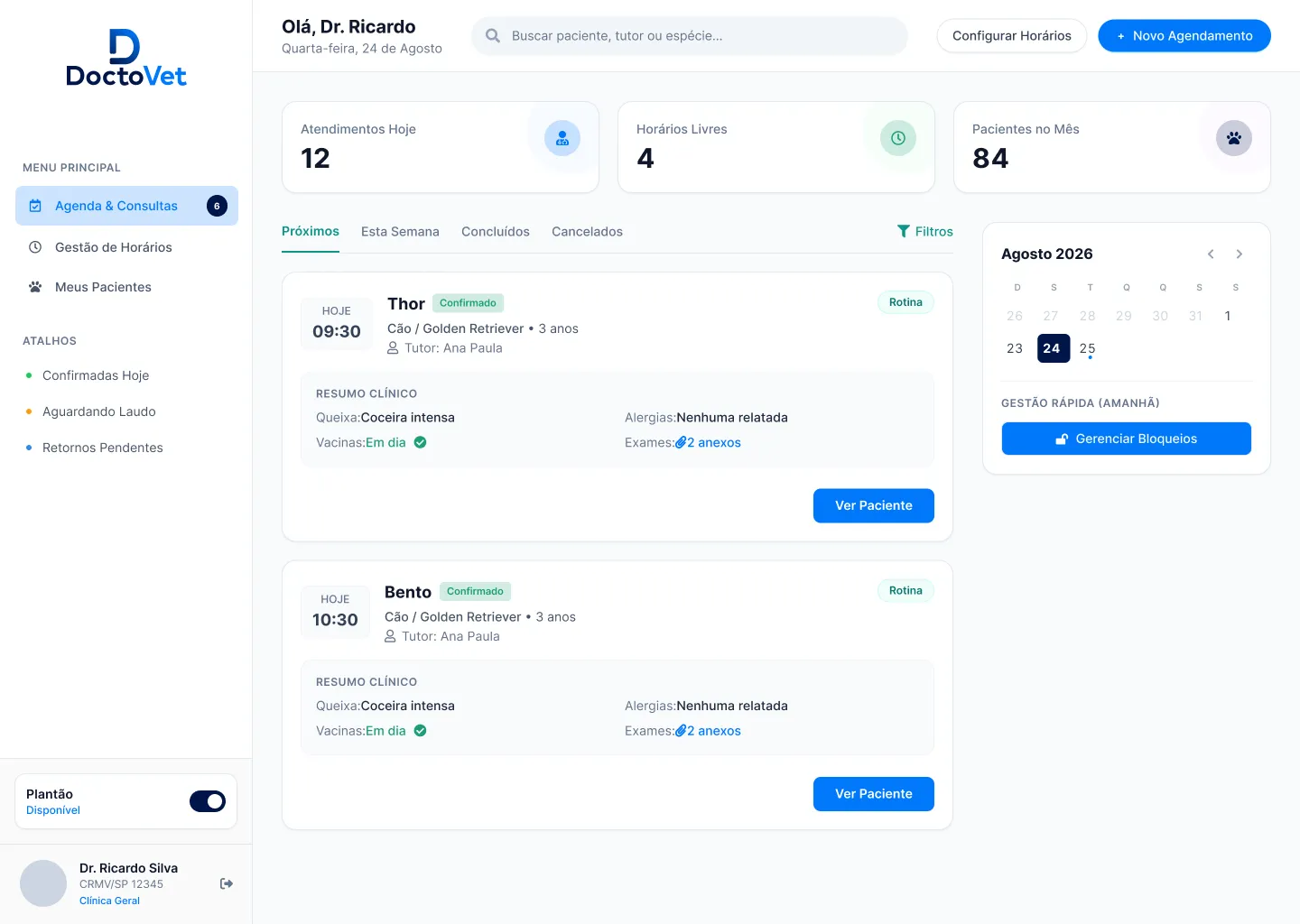Click the user profile avatar circle
Screen dimensions: 1300x924
(x=43, y=883)
